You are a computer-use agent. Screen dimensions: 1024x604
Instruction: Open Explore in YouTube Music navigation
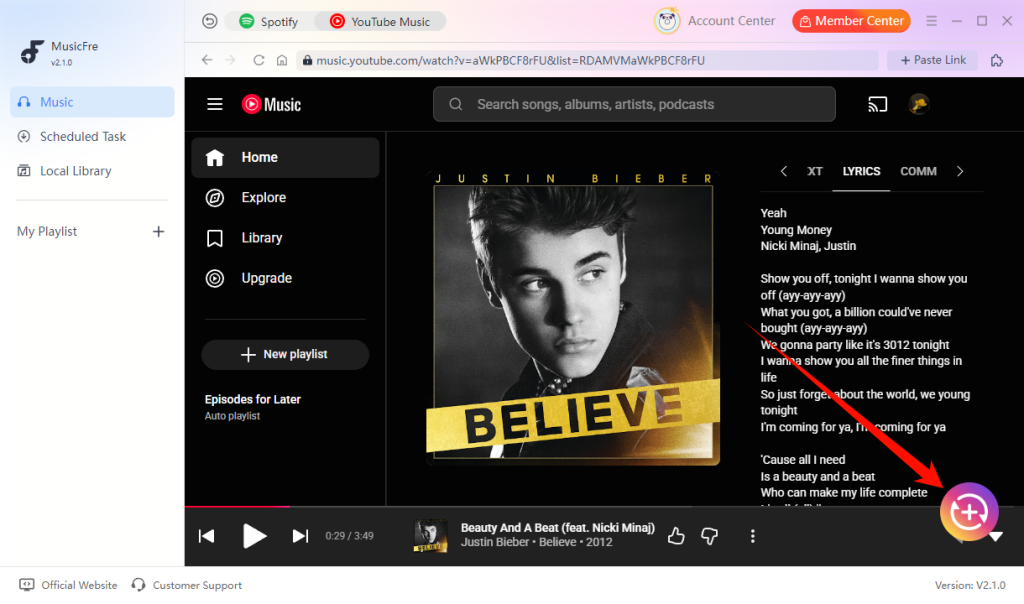(285, 197)
